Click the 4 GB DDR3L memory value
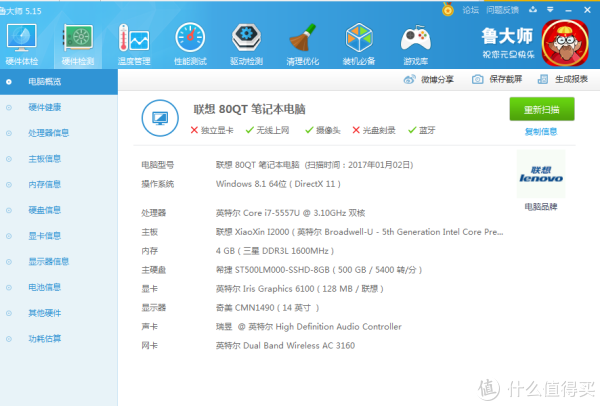The width and height of the screenshot is (600, 406). 275,251
